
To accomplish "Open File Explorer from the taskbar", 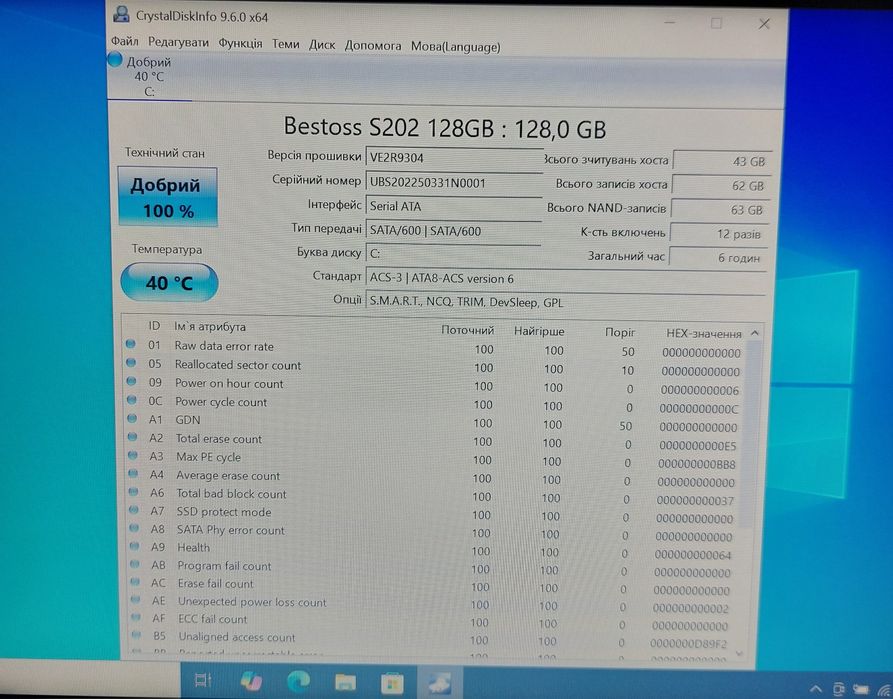I will point(345,681).
